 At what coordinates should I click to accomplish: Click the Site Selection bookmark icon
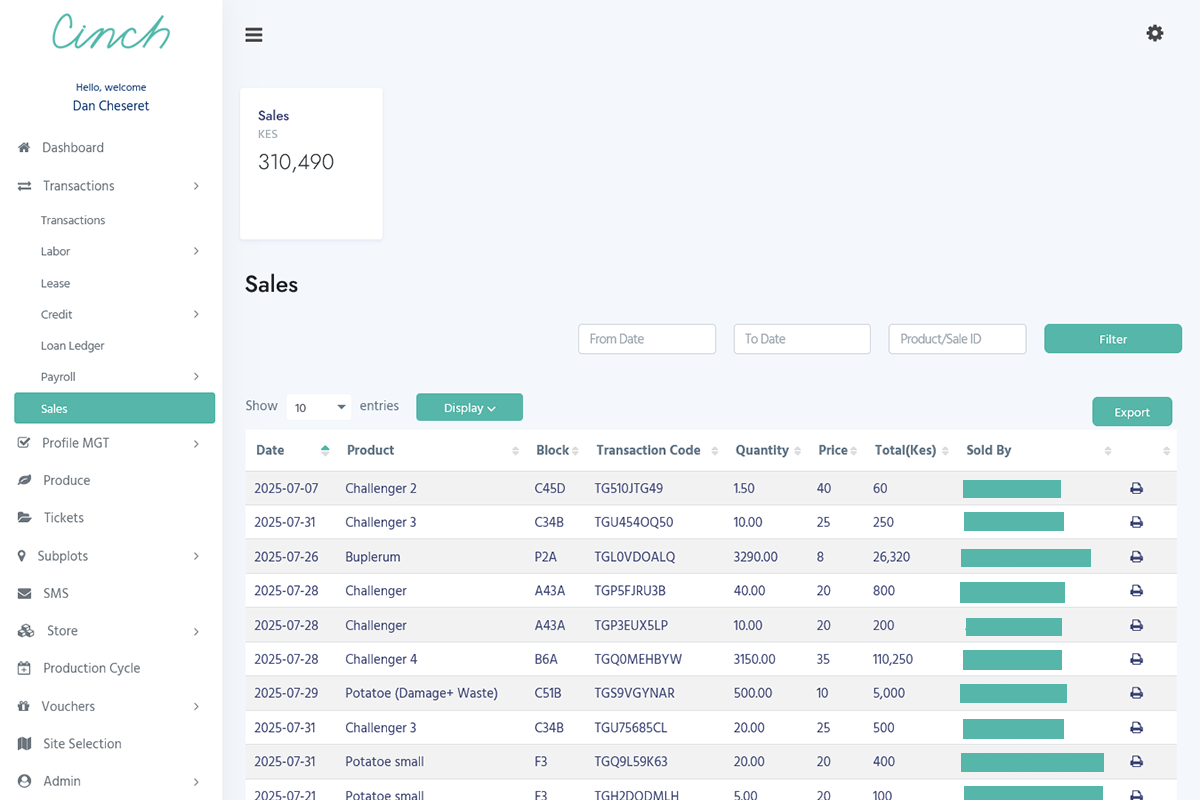(22, 743)
